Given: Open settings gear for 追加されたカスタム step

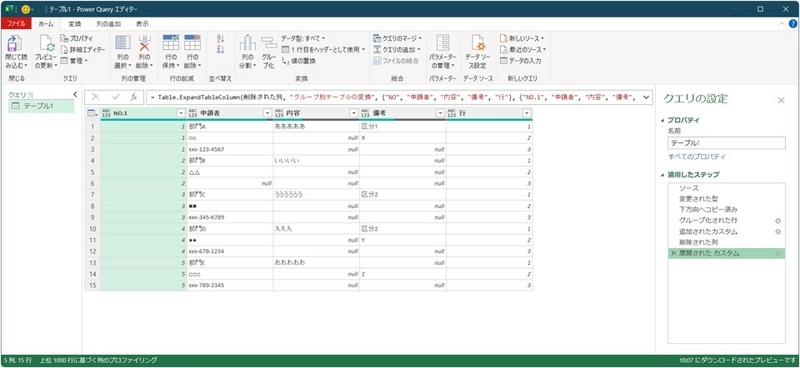Looking at the screenshot, I should 778,231.
